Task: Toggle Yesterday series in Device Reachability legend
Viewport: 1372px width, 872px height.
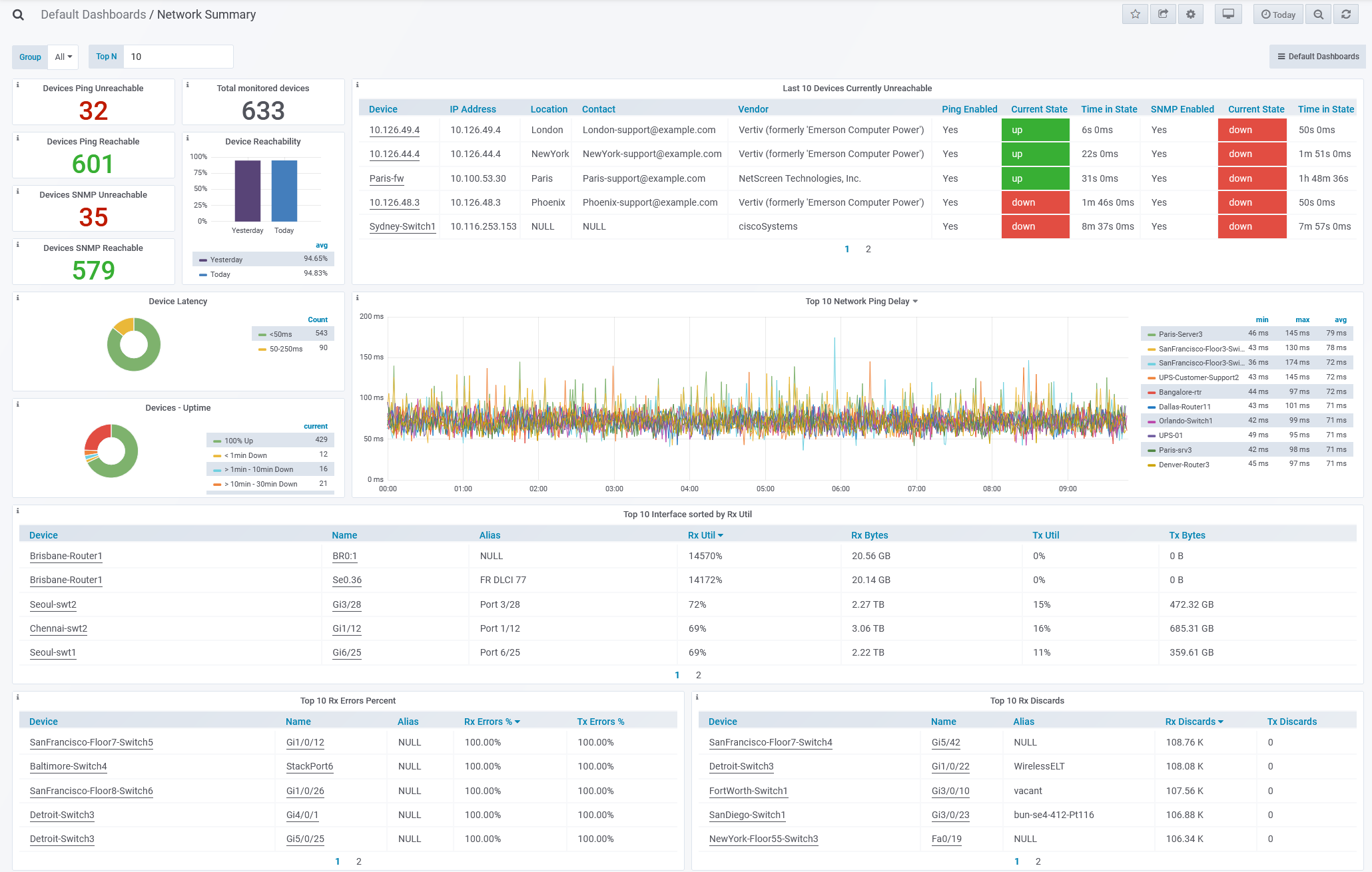Action: coord(226,260)
